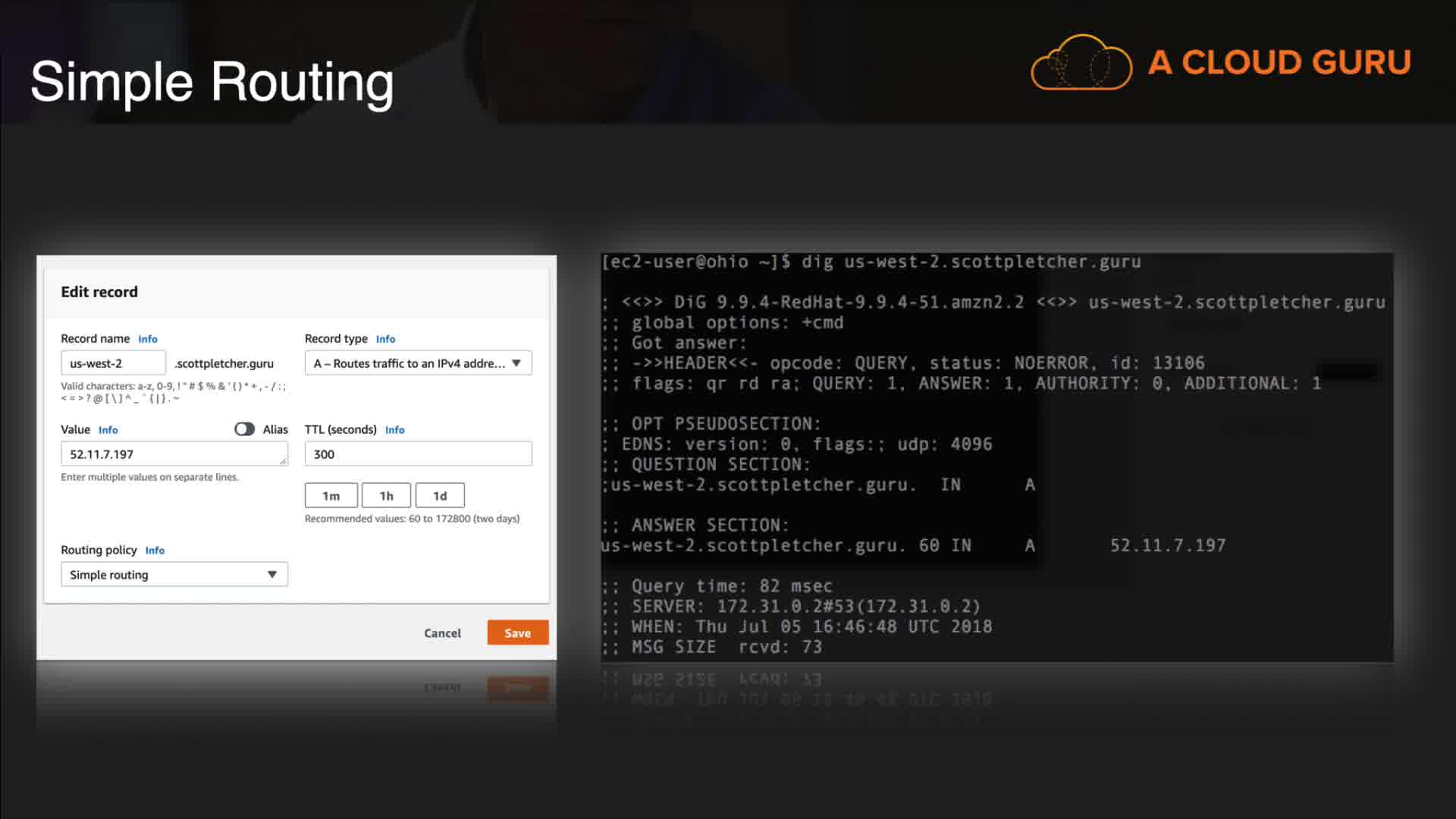
Task: Open Info link beside Record name
Action: coord(148,339)
